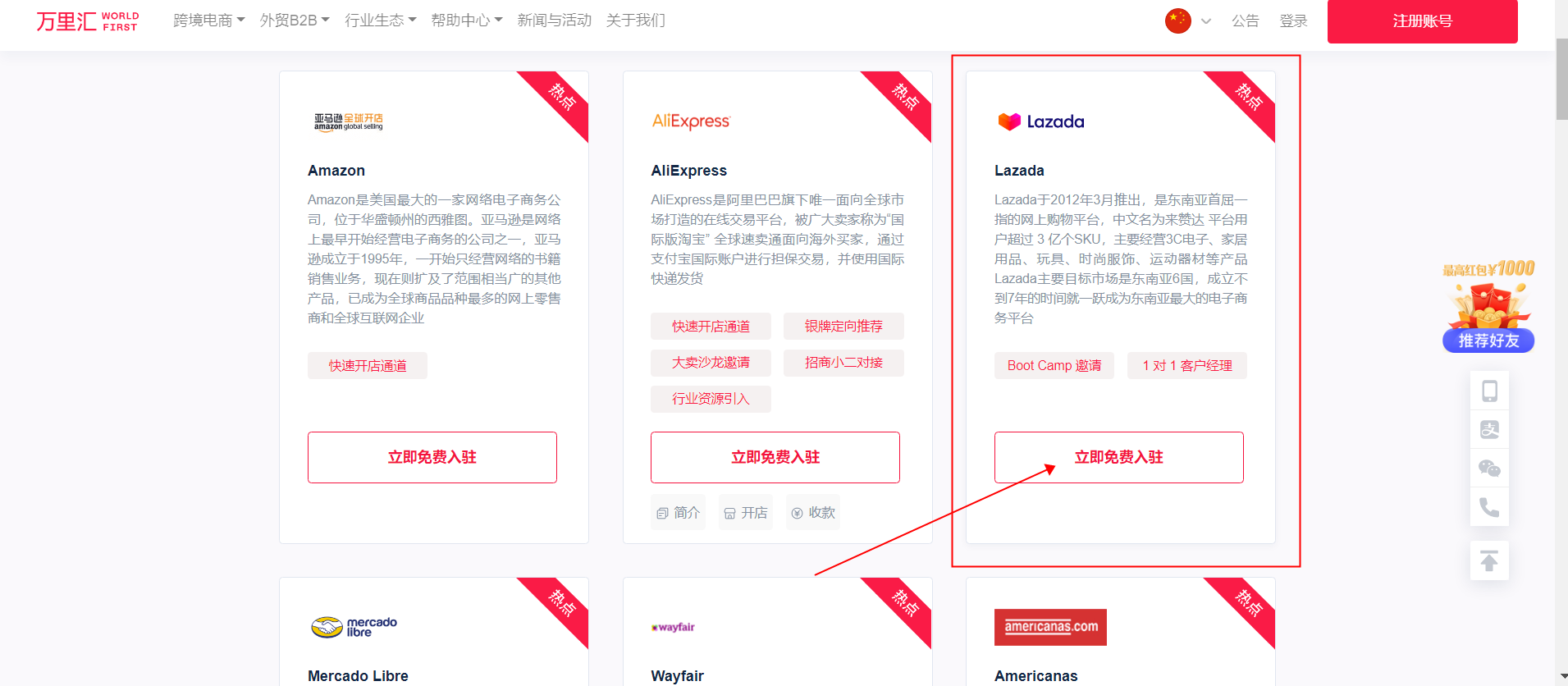This screenshot has height=686, width=1568.
Task: Open 关于我们 page
Action: pyautogui.click(x=636, y=21)
